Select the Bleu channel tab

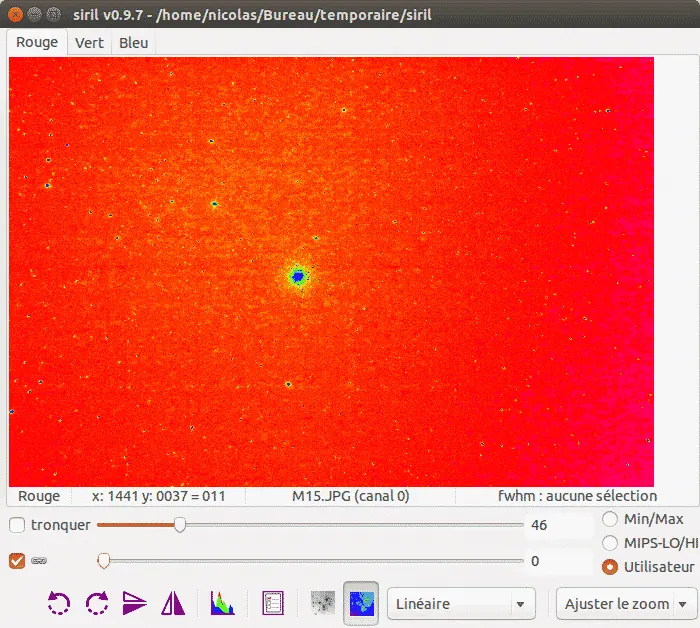point(133,43)
